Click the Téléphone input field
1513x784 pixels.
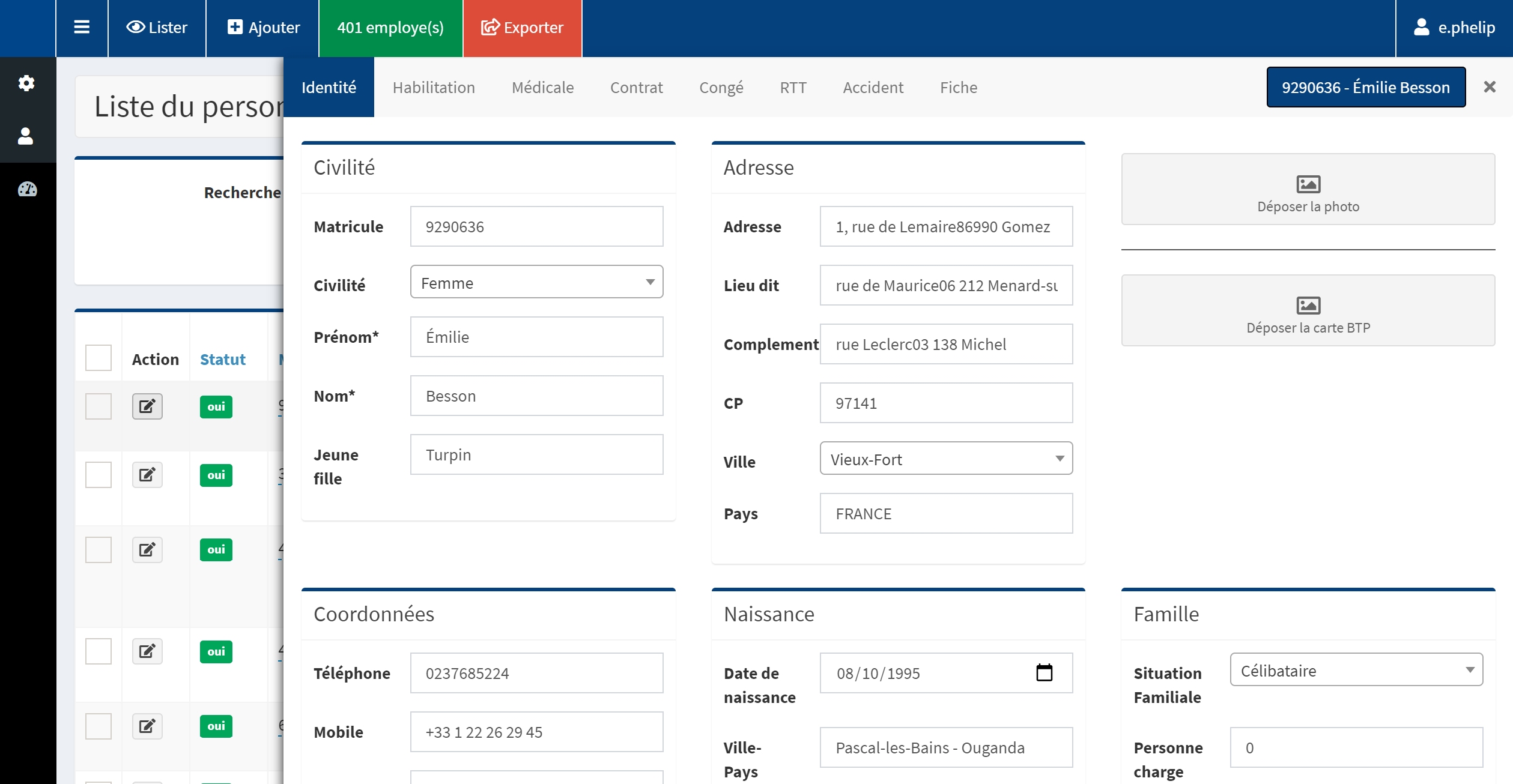(x=536, y=673)
